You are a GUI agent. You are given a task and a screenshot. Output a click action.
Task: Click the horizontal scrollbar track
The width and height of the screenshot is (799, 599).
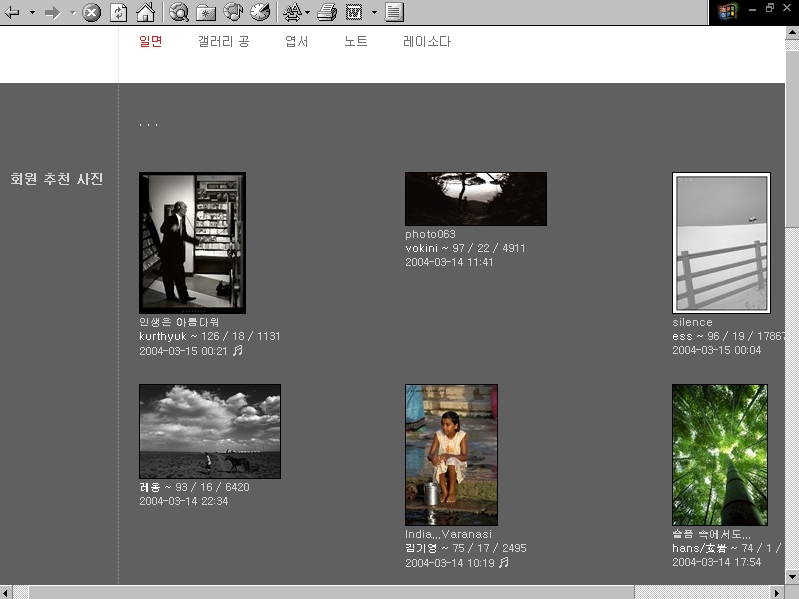click(x=700, y=591)
